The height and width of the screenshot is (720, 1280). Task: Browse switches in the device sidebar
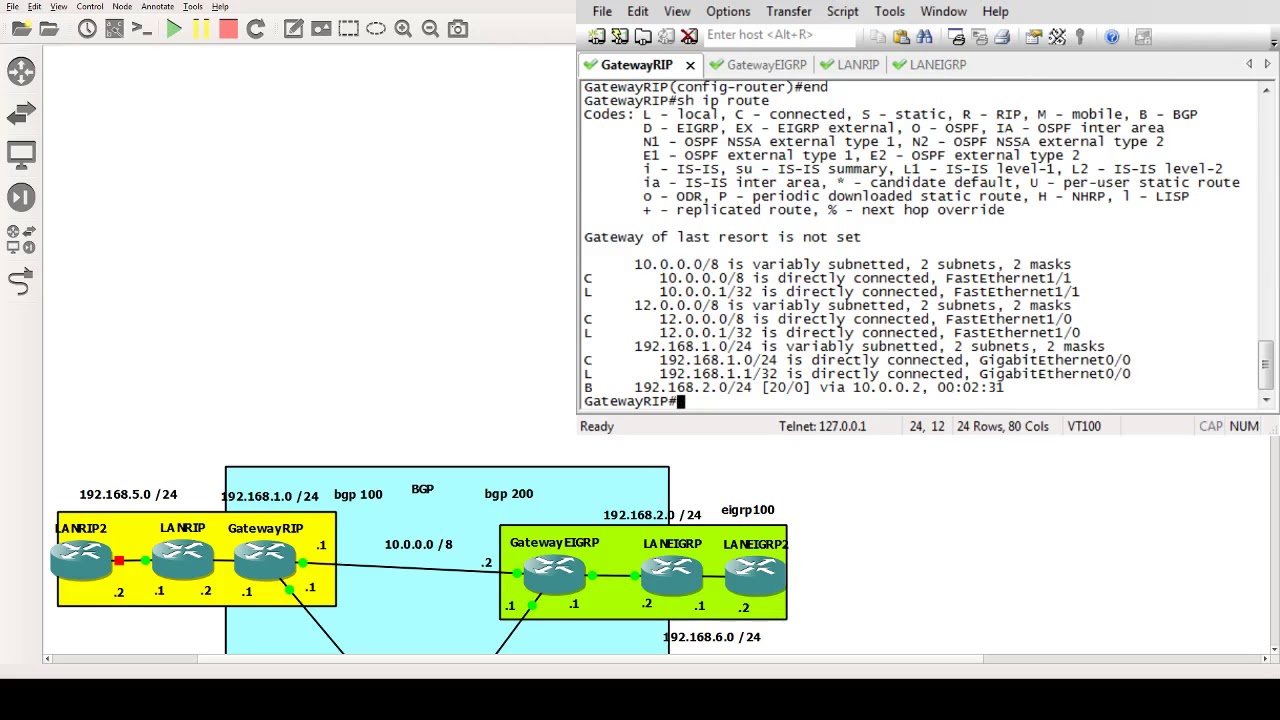(21, 113)
